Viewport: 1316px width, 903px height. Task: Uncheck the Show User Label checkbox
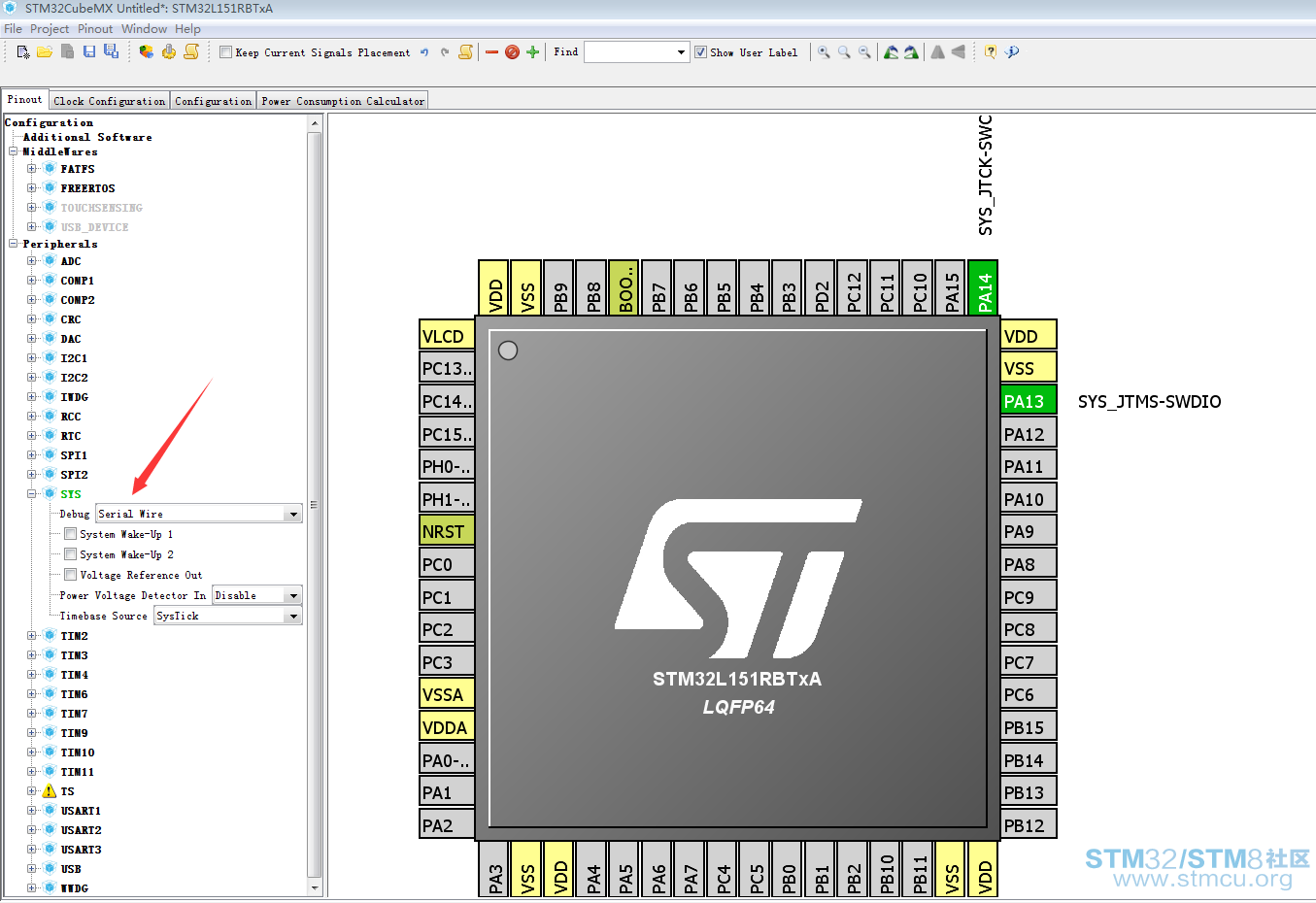(x=700, y=52)
